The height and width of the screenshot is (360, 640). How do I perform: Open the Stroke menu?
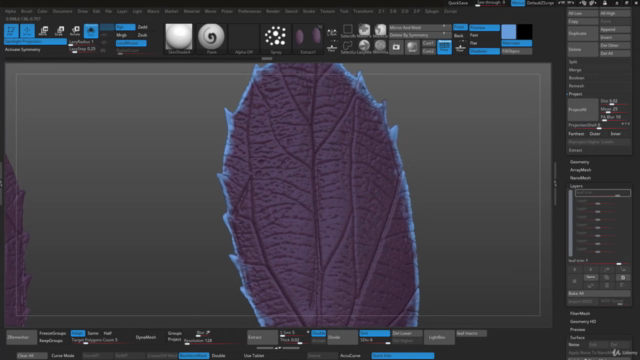tap(309, 11)
